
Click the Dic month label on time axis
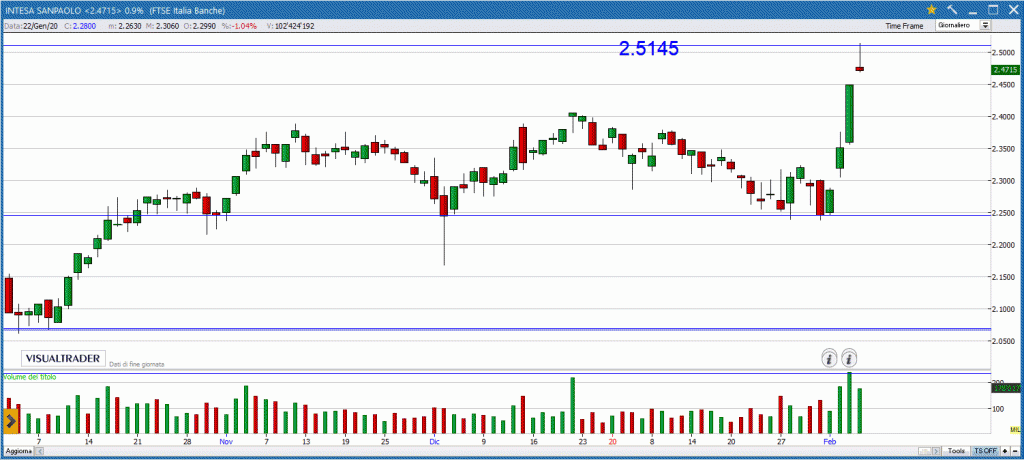point(434,442)
